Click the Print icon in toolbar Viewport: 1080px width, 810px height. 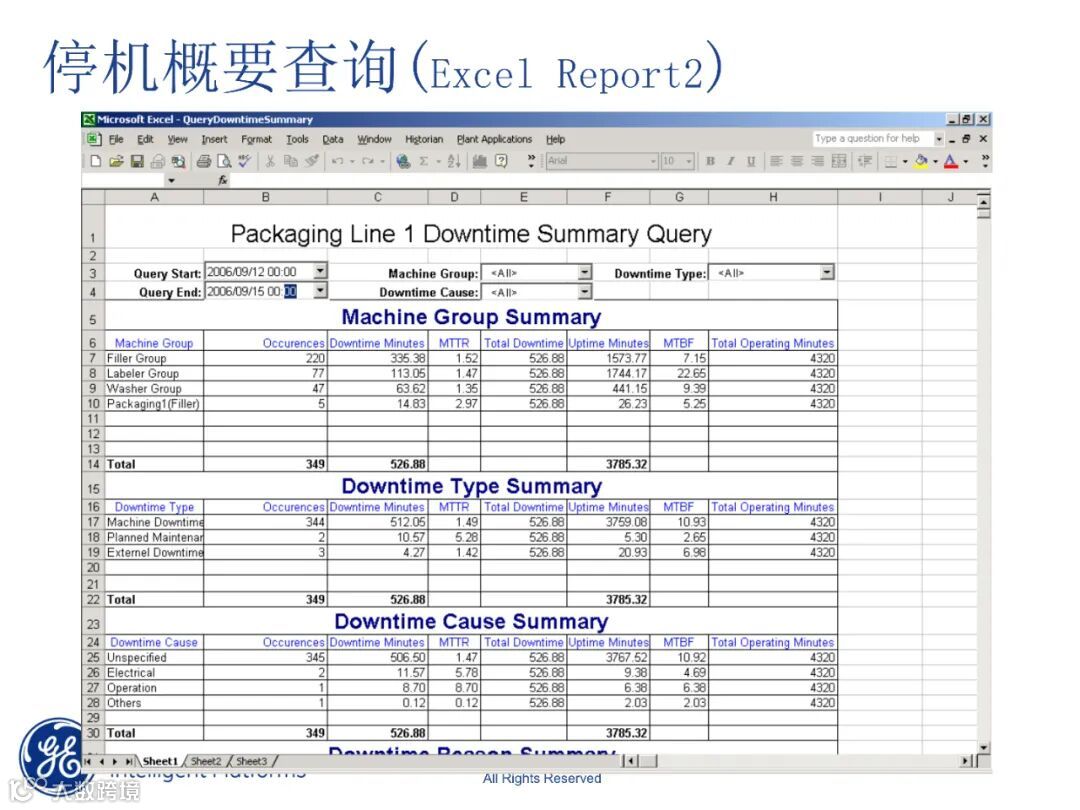tap(203, 161)
